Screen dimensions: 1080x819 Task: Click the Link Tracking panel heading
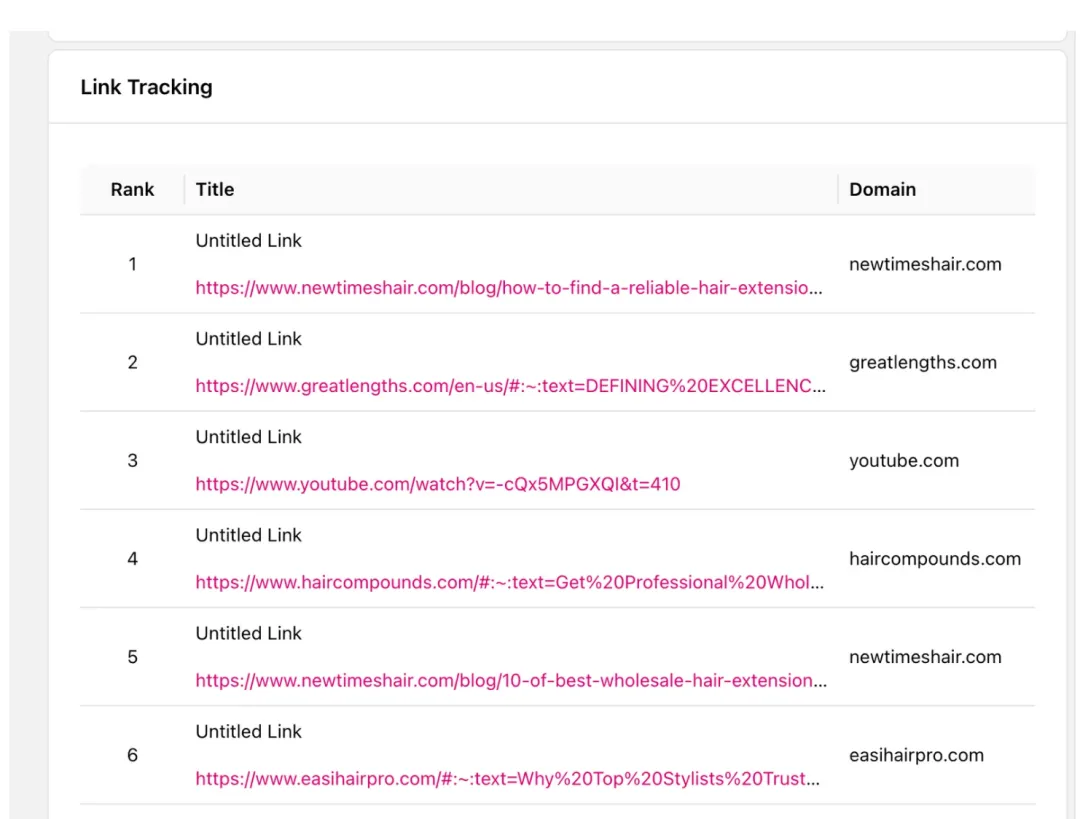click(x=146, y=87)
